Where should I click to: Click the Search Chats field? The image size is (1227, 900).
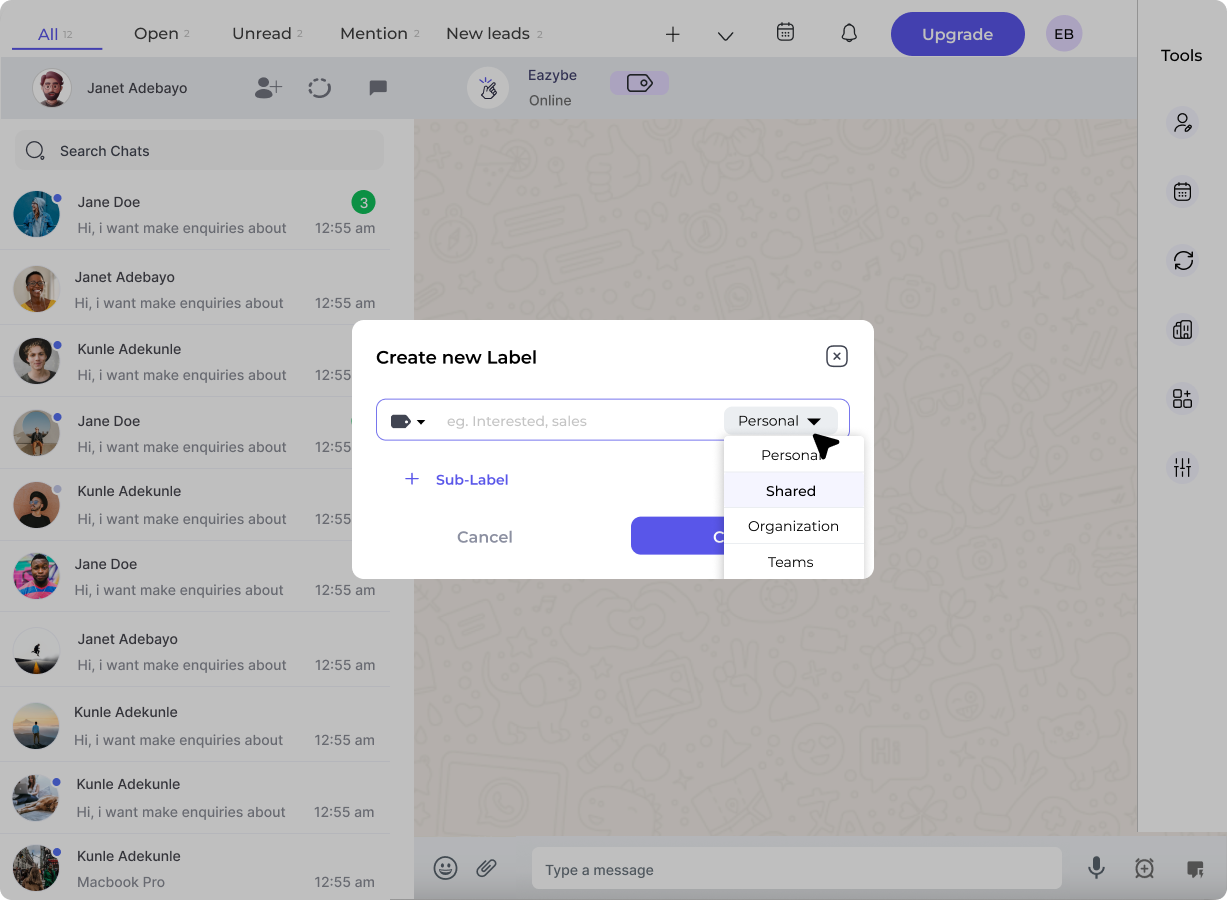coord(199,151)
